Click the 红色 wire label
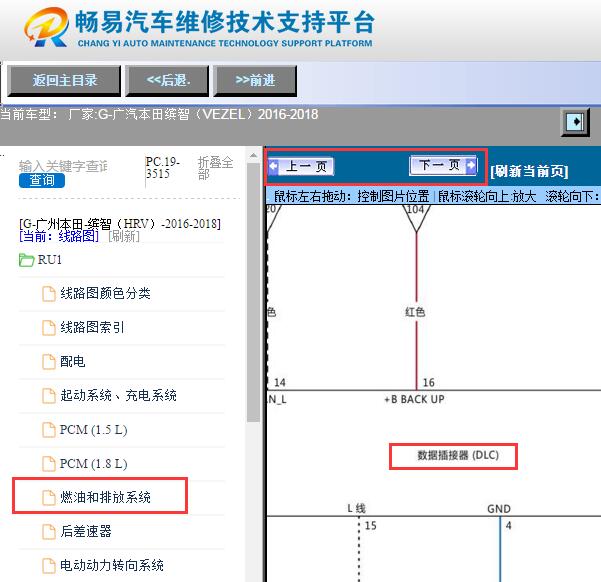The width and height of the screenshot is (601, 582). (415, 312)
